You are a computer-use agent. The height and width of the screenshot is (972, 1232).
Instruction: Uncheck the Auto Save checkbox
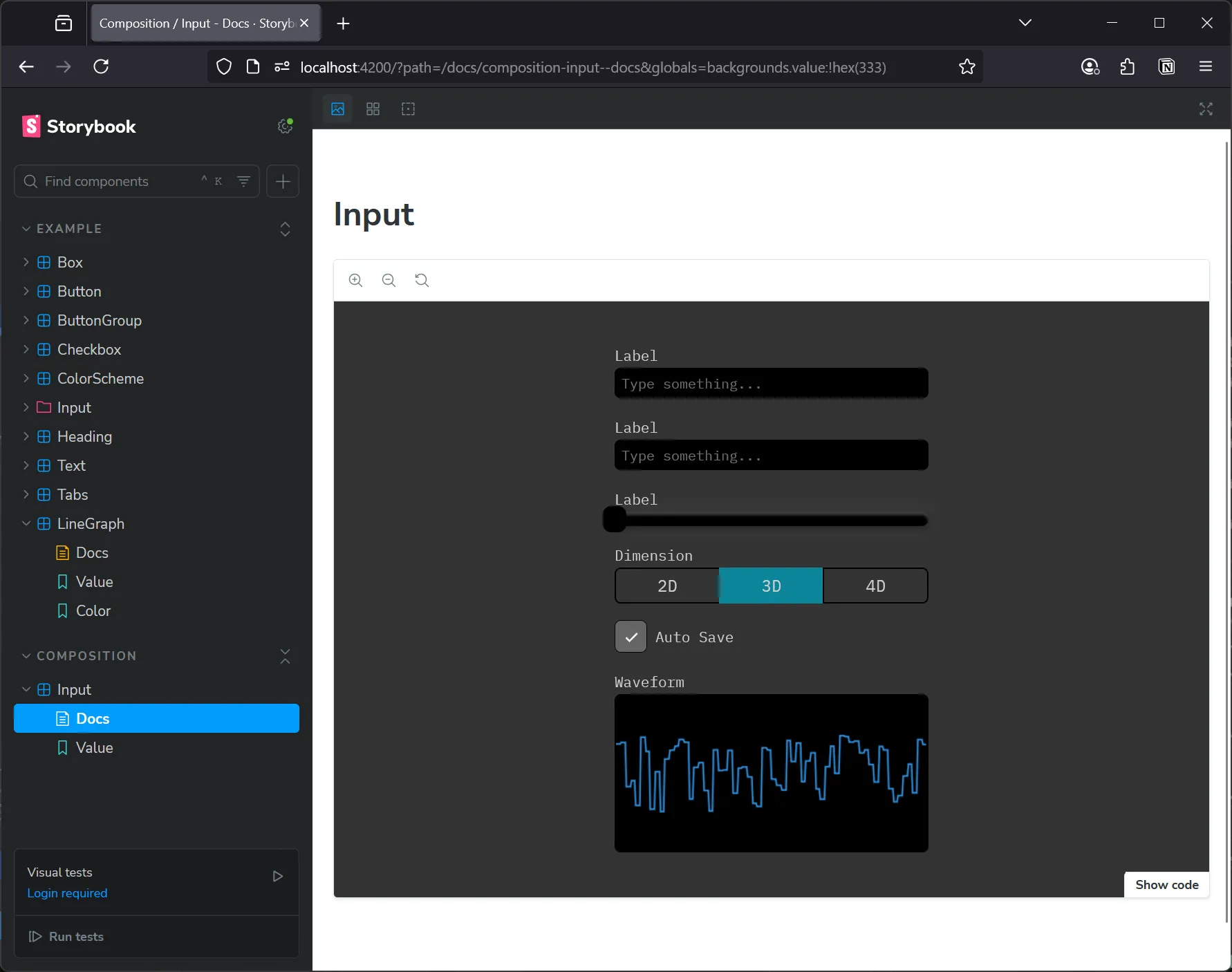coord(630,637)
